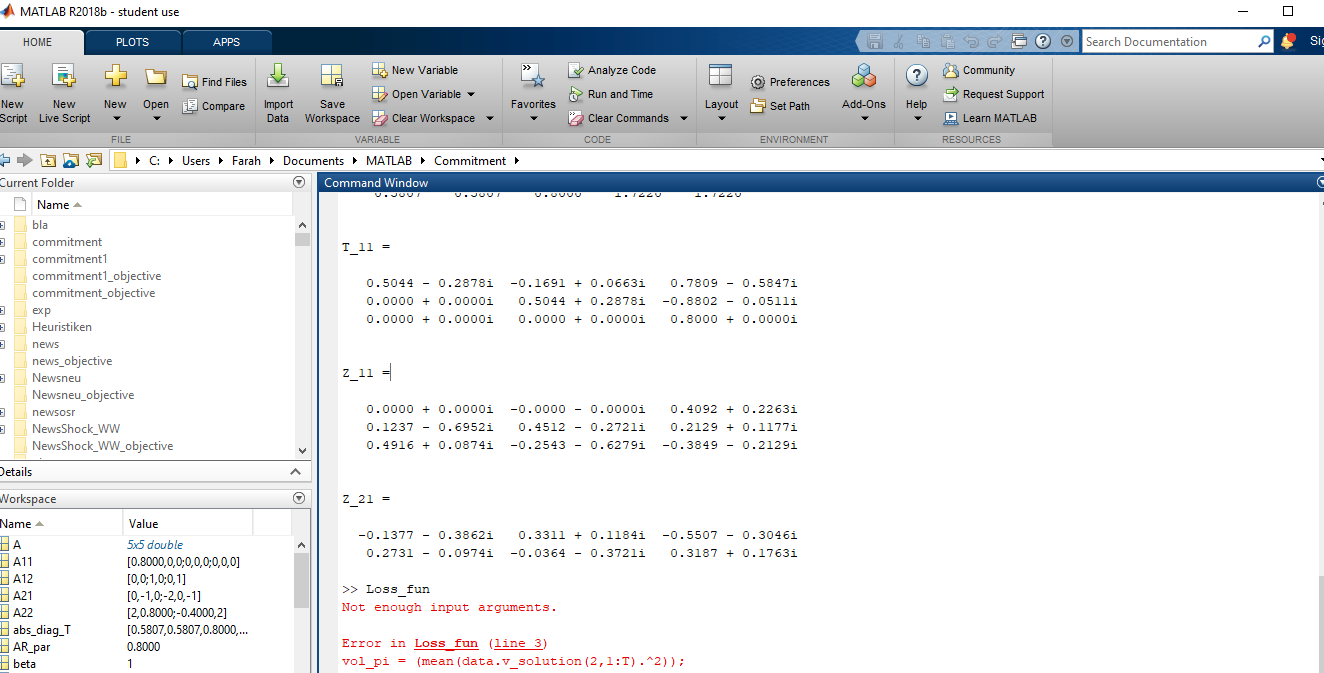Click the Request Support button
The width and height of the screenshot is (1324, 673).
(x=1003, y=95)
